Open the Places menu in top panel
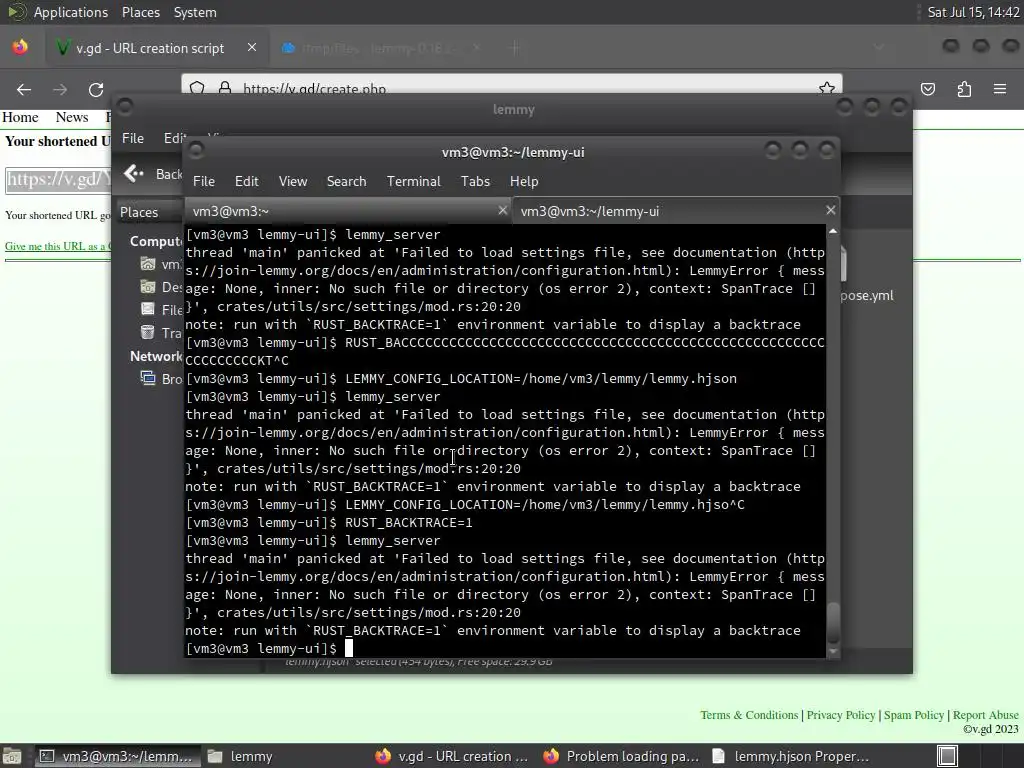The image size is (1024, 768). point(140,12)
